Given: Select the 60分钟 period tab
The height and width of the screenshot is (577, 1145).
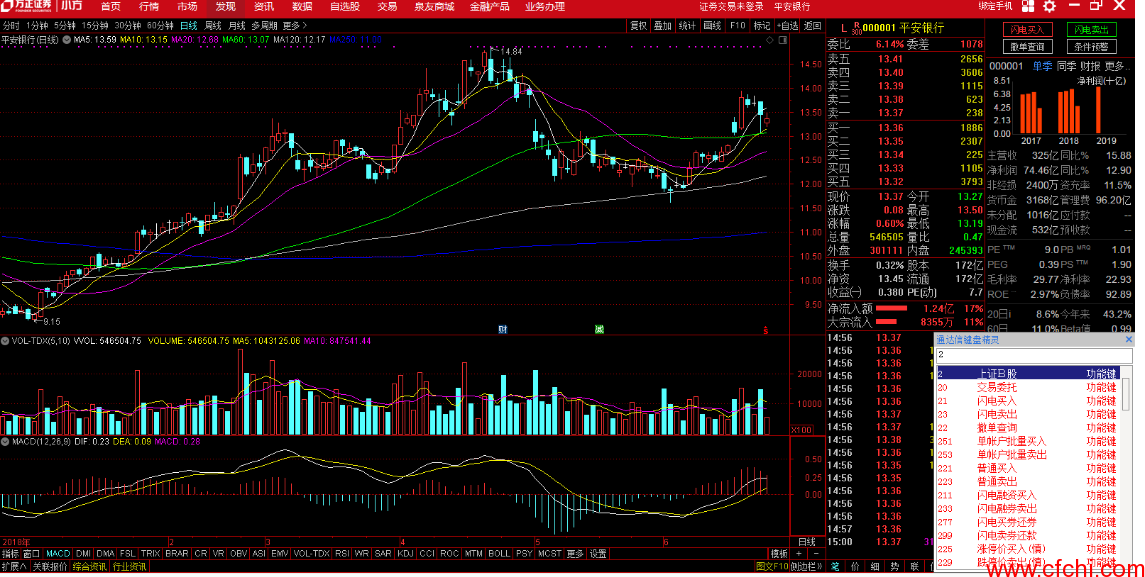Looking at the screenshot, I should click(x=160, y=26).
